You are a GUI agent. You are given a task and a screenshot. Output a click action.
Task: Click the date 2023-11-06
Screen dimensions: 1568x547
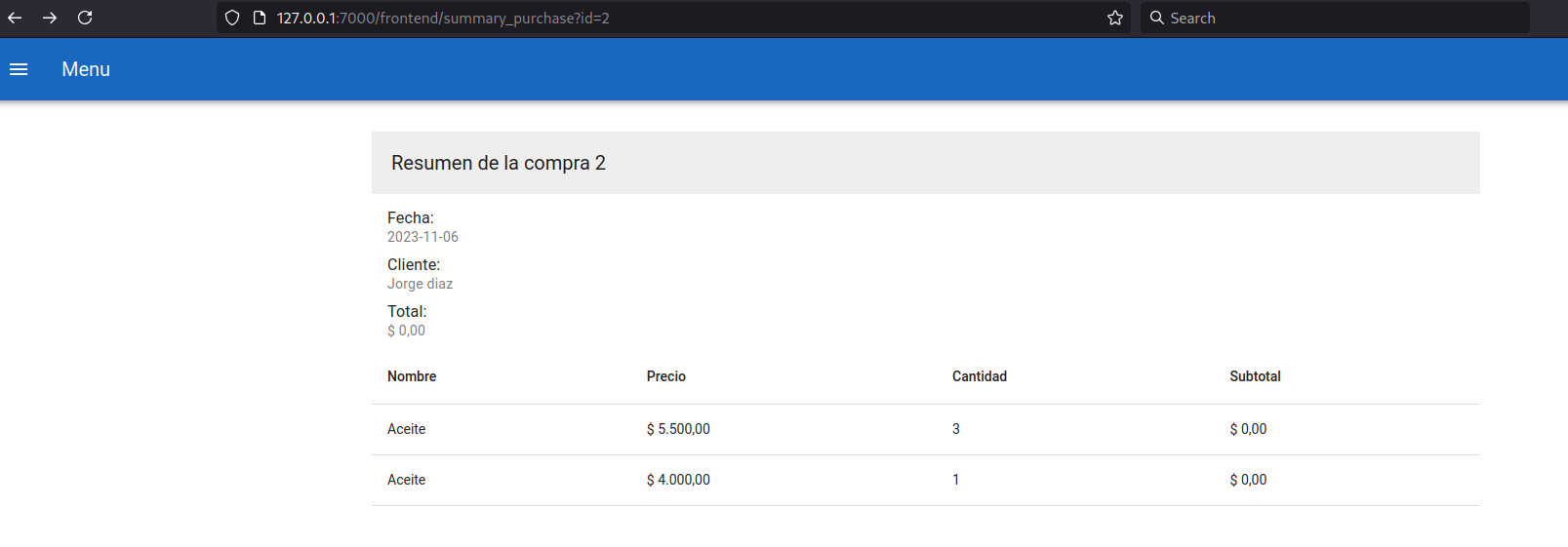point(422,237)
